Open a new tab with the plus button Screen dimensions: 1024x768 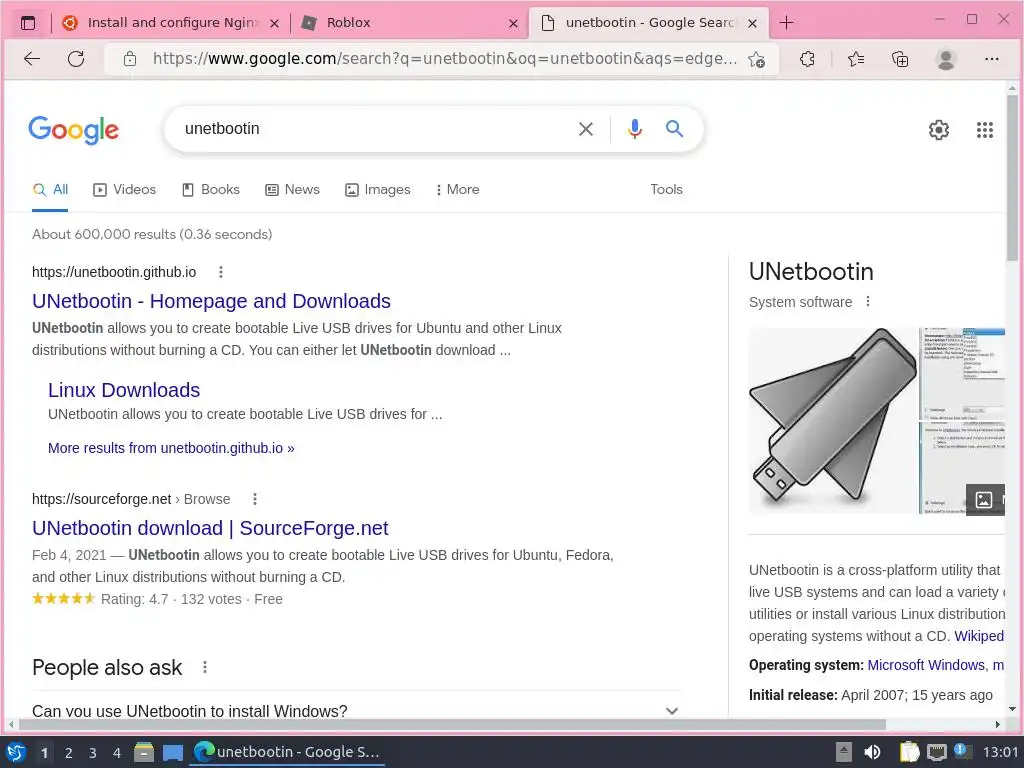pyautogui.click(x=786, y=23)
